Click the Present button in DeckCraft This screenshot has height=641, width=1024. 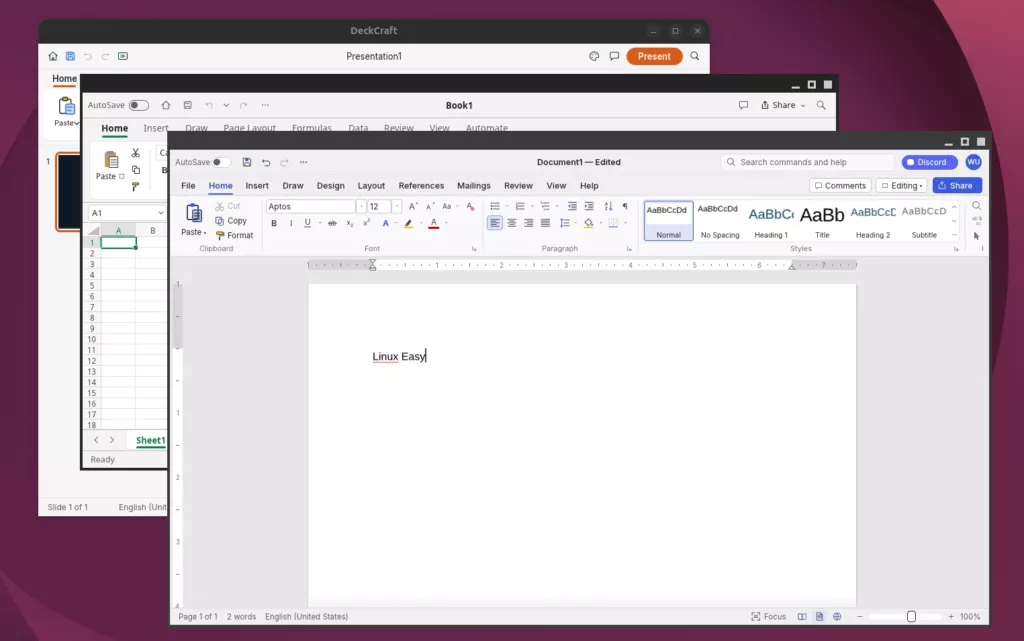point(654,56)
